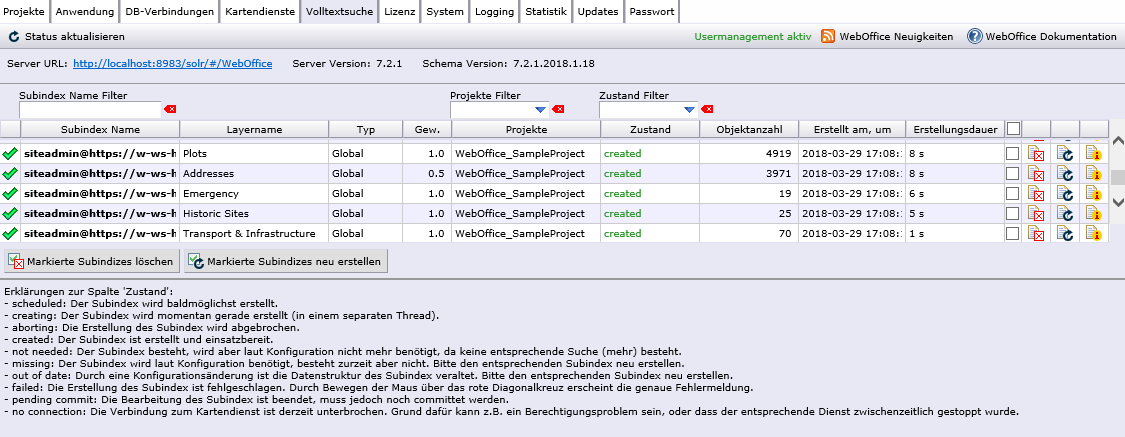This screenshot has height=437, width=1125.
Task: Click Markierte Subindizes neu erstellen button
Action: [286, 261]
